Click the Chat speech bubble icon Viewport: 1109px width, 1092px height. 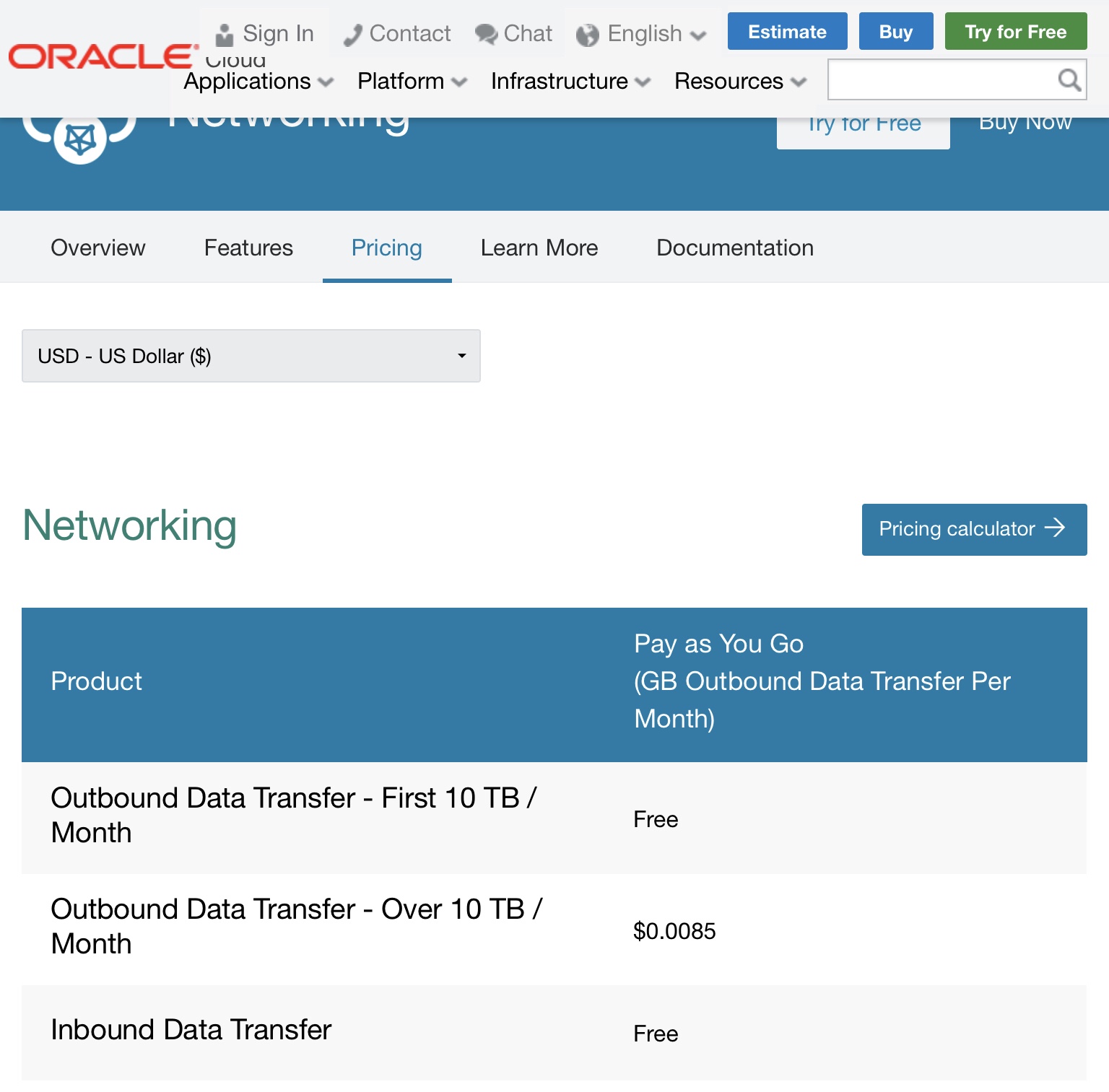pyautogui.click(x=486, y=34)
